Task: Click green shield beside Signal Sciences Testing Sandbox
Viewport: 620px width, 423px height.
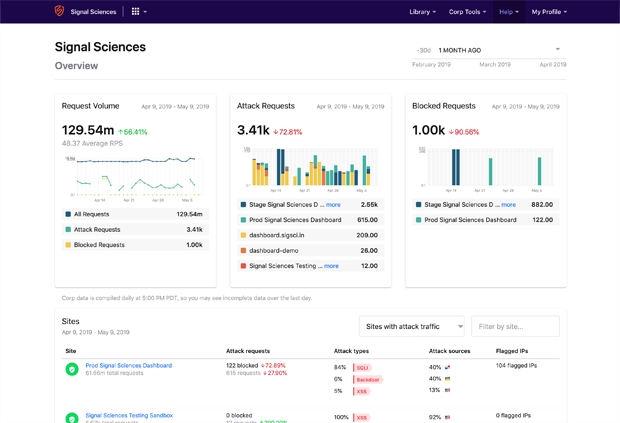Action: pyautogui.click(x=72, y=418)
